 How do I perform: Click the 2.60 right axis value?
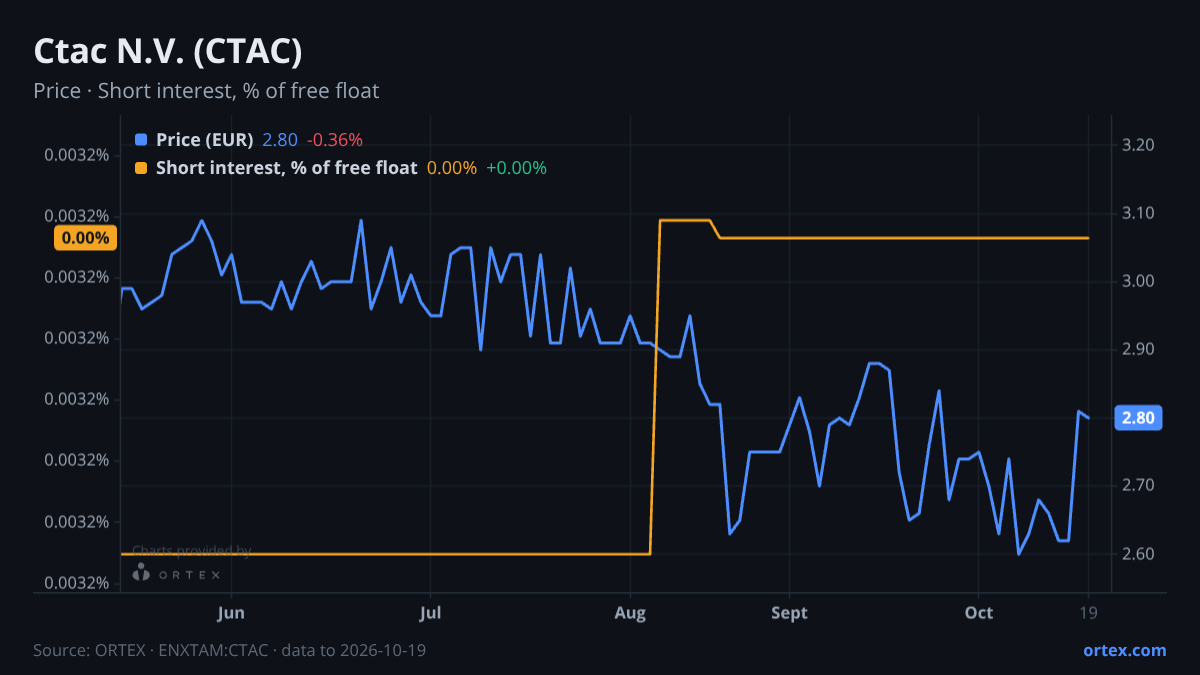1139,554
